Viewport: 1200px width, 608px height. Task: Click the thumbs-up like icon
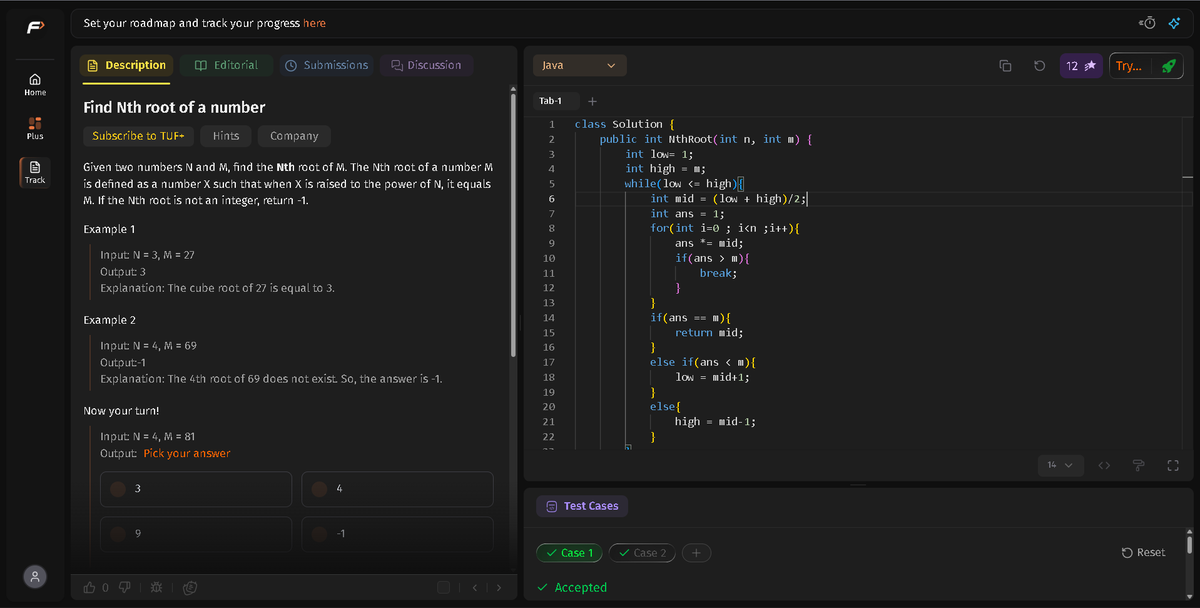click(90, 587)
